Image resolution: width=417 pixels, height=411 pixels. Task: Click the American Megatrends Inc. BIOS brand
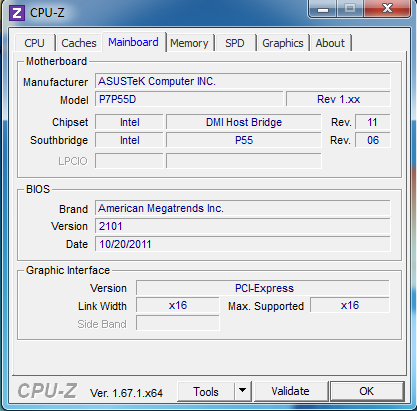click(243, 208)
